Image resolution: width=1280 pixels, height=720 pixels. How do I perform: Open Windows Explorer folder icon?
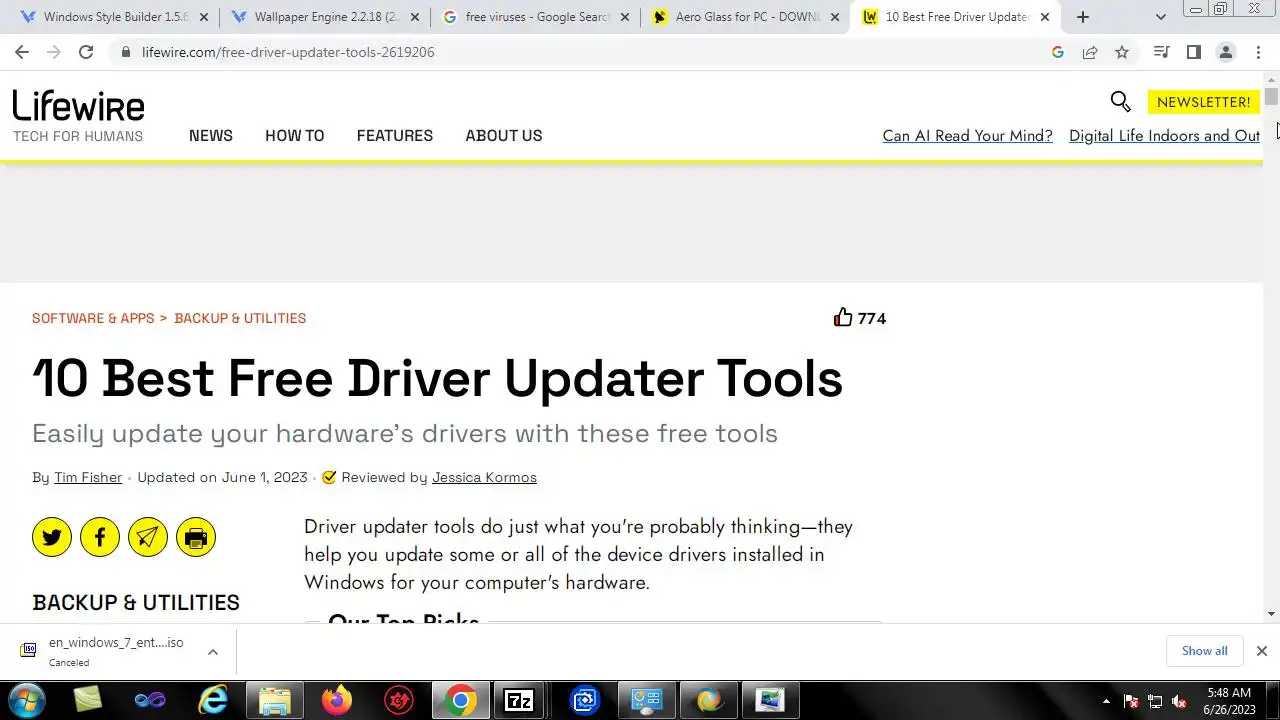274,701
